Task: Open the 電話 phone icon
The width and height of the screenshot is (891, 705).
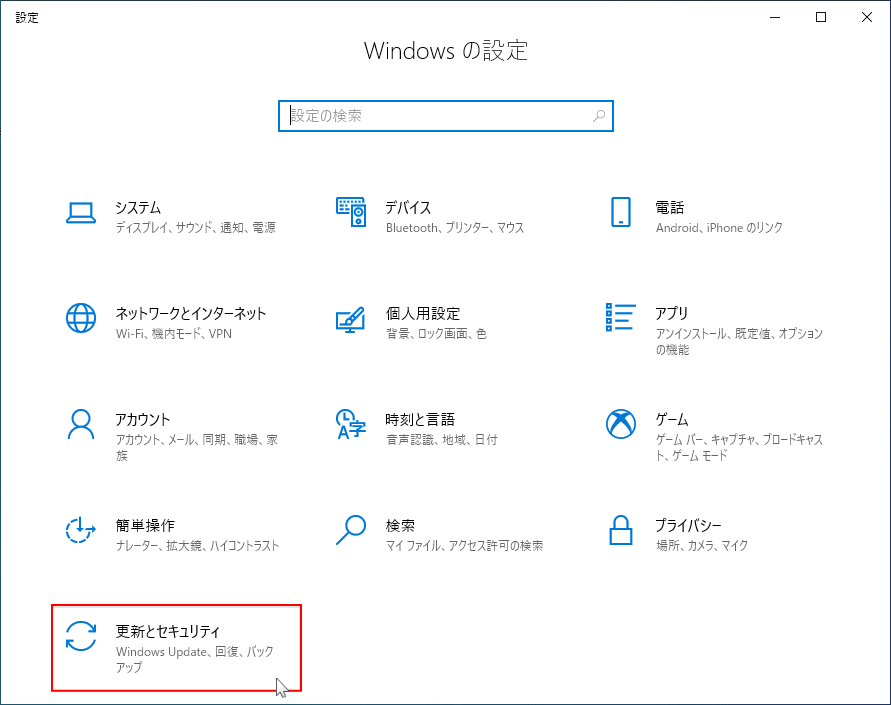Action: pyautogui.click(x=621, y=212)
